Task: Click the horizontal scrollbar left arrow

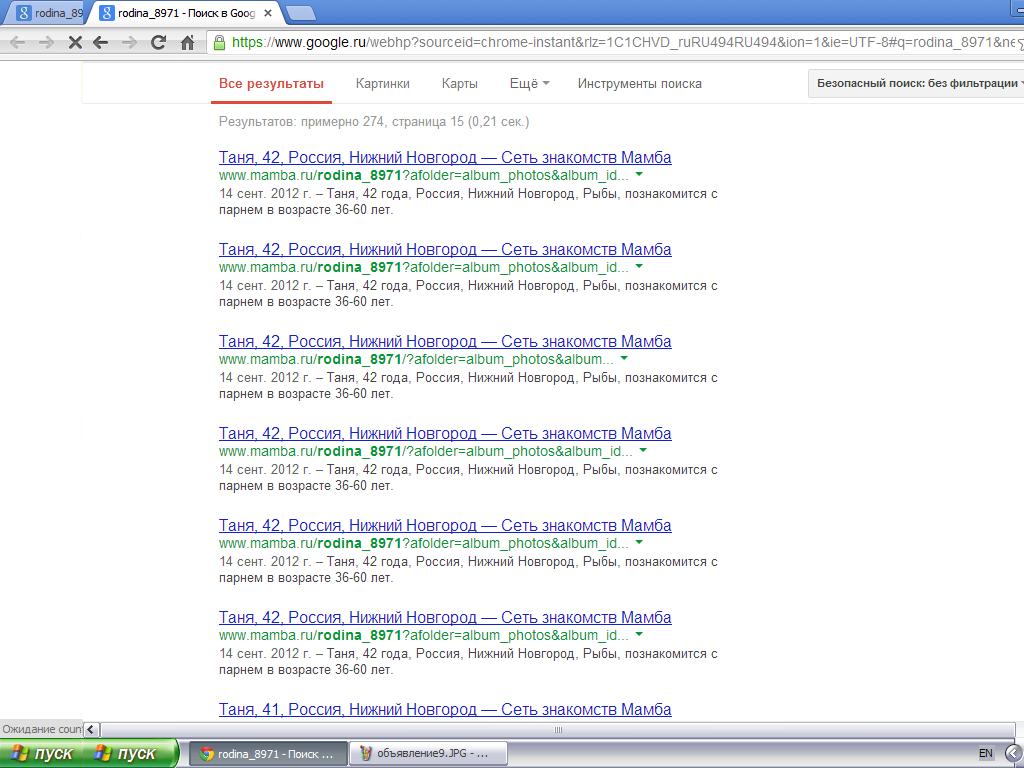Action: [91, 729]
